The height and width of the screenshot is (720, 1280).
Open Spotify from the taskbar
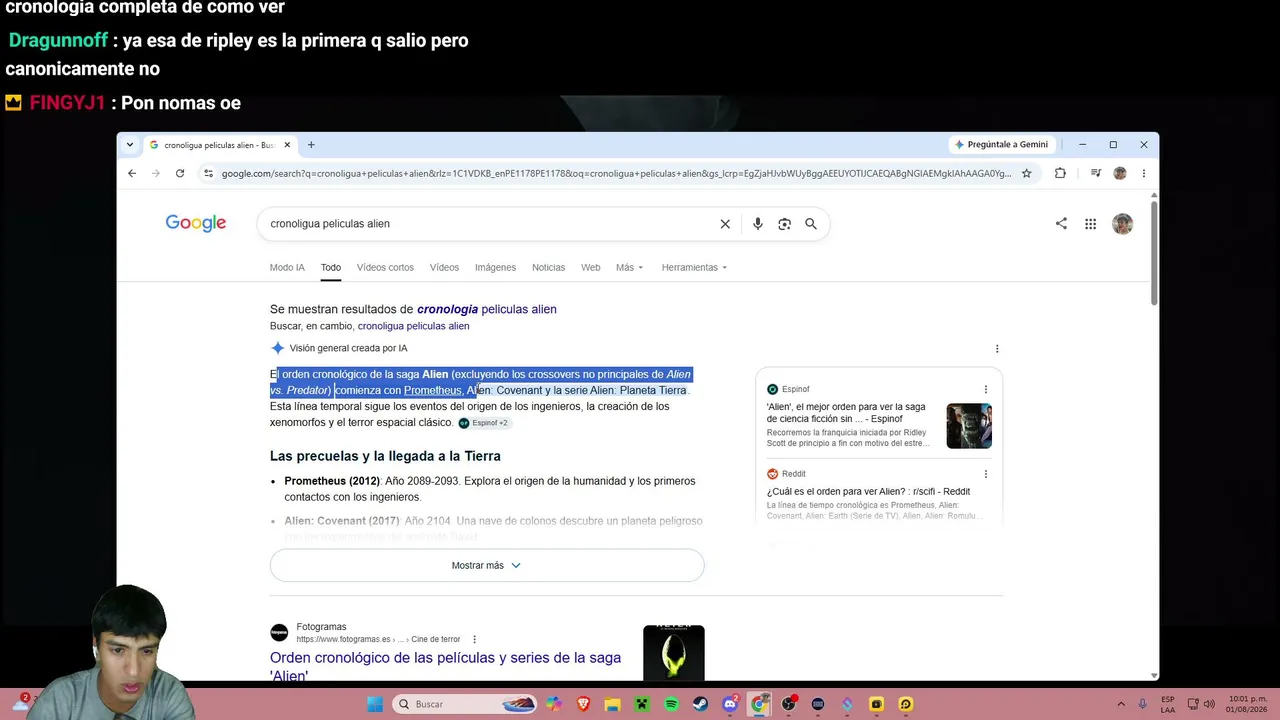(671, 704)
